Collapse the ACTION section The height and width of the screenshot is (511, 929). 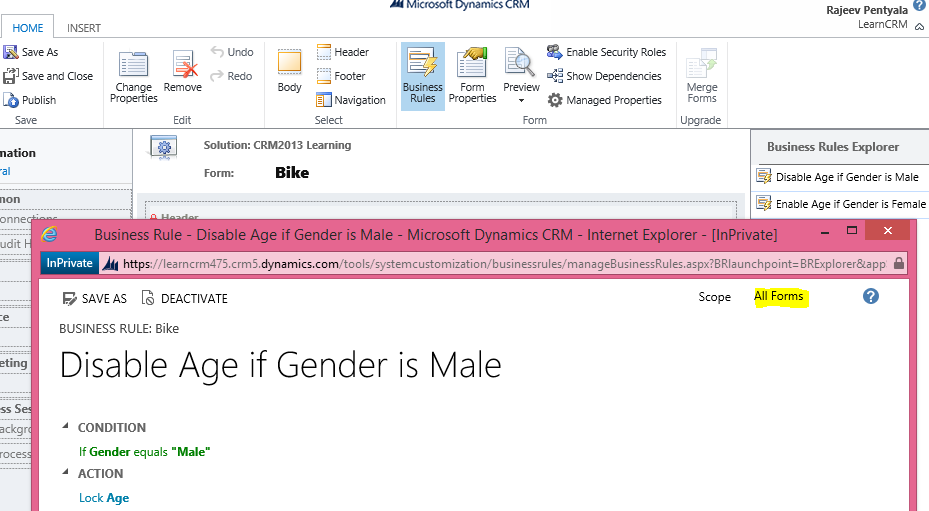click(x=66, y=474)
